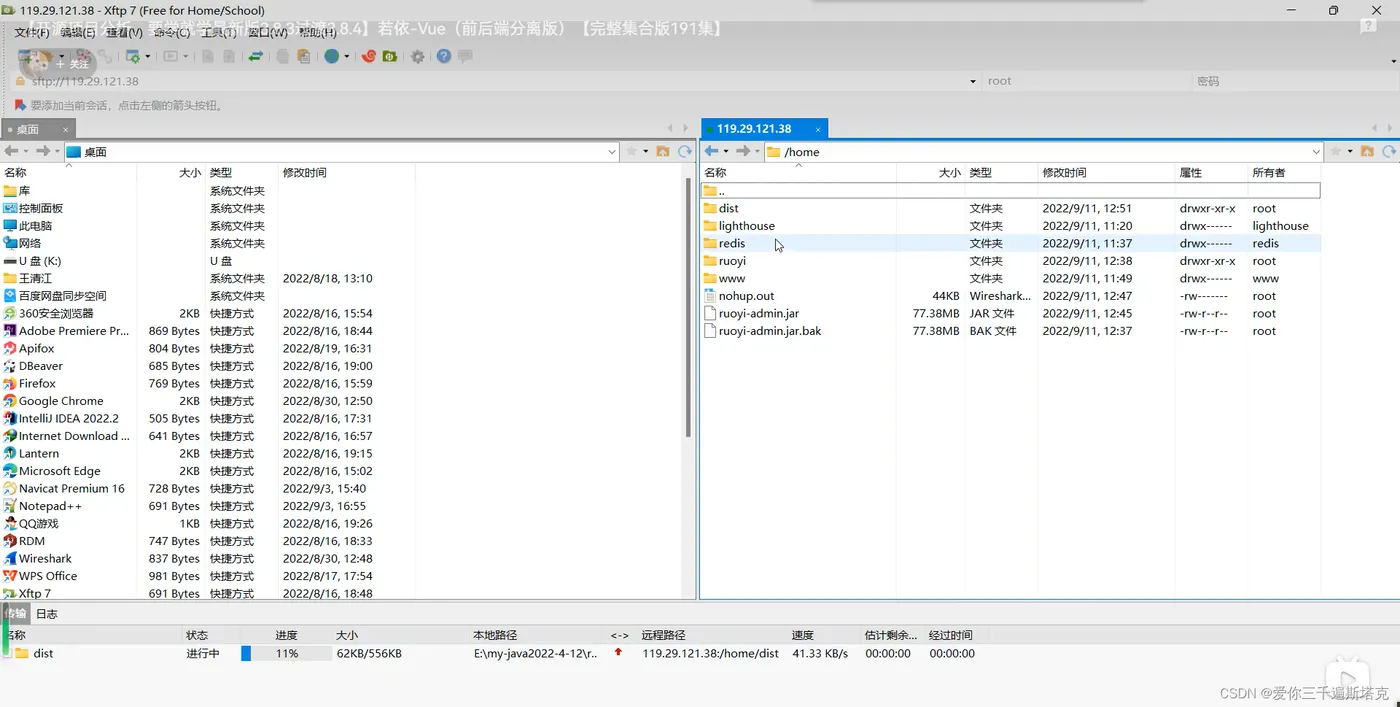The height and width of the screenshot is (707, 1400).
Task: Expand the local 桌面 path combo box
Action: click(x=612, y=152)
